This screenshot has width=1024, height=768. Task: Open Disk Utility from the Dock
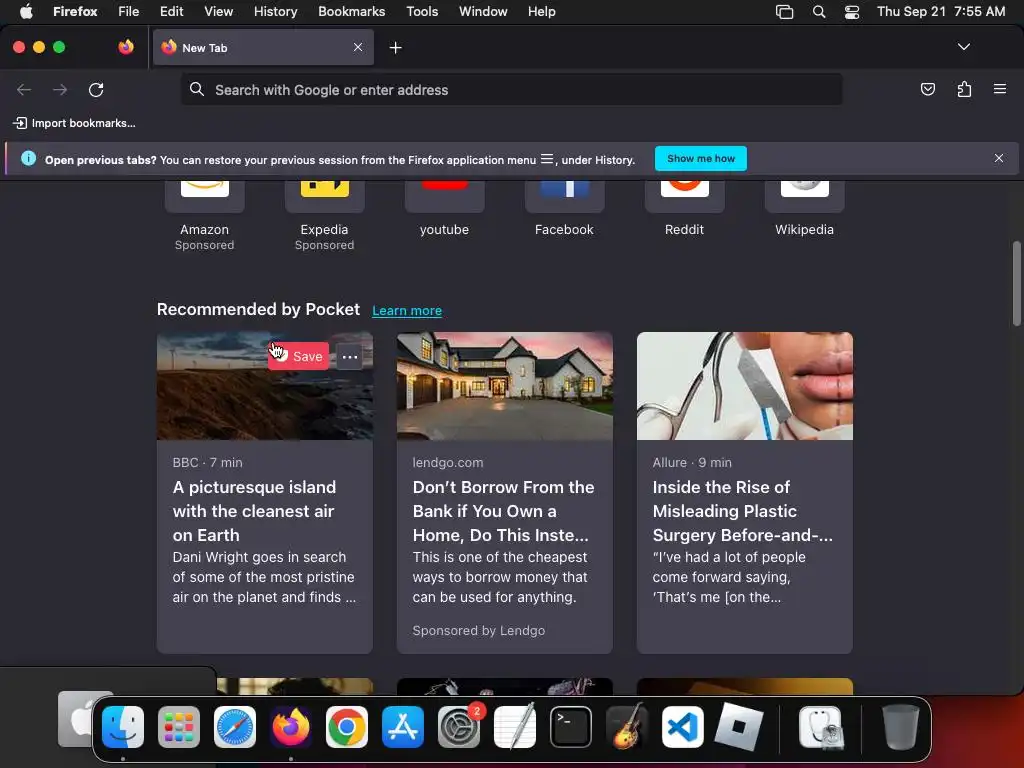pos(821,726)
